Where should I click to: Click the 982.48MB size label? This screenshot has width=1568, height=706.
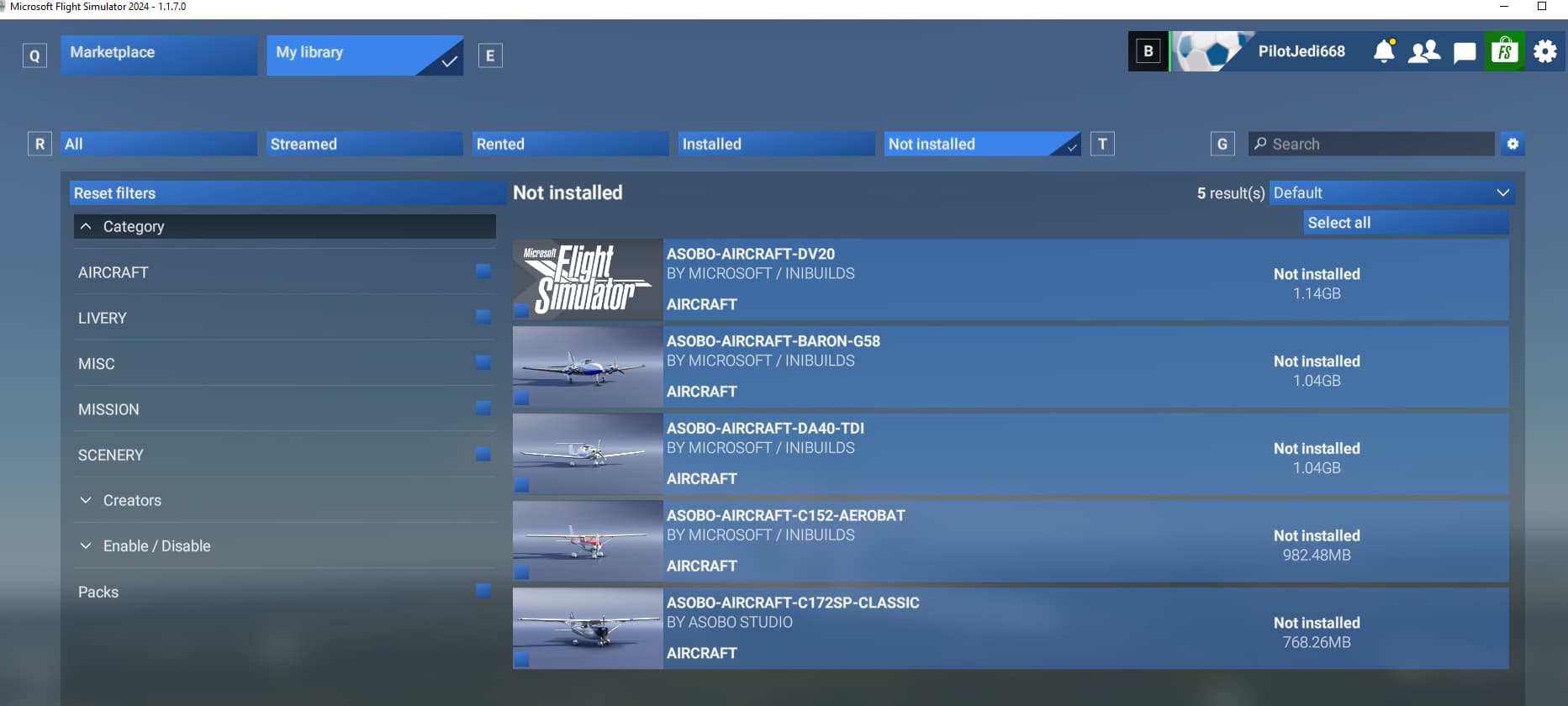(x=1317, y=555)
